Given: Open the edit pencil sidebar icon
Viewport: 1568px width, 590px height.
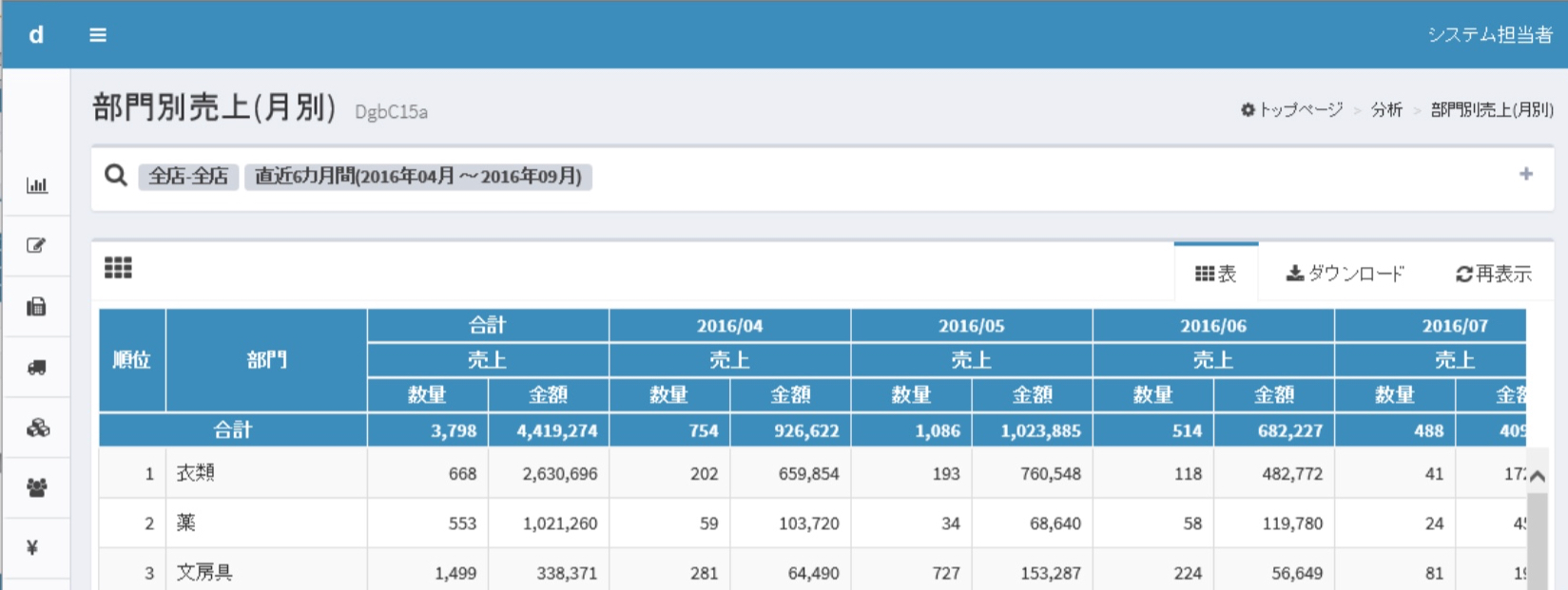Looking at the screenshot, I should 37,246.
